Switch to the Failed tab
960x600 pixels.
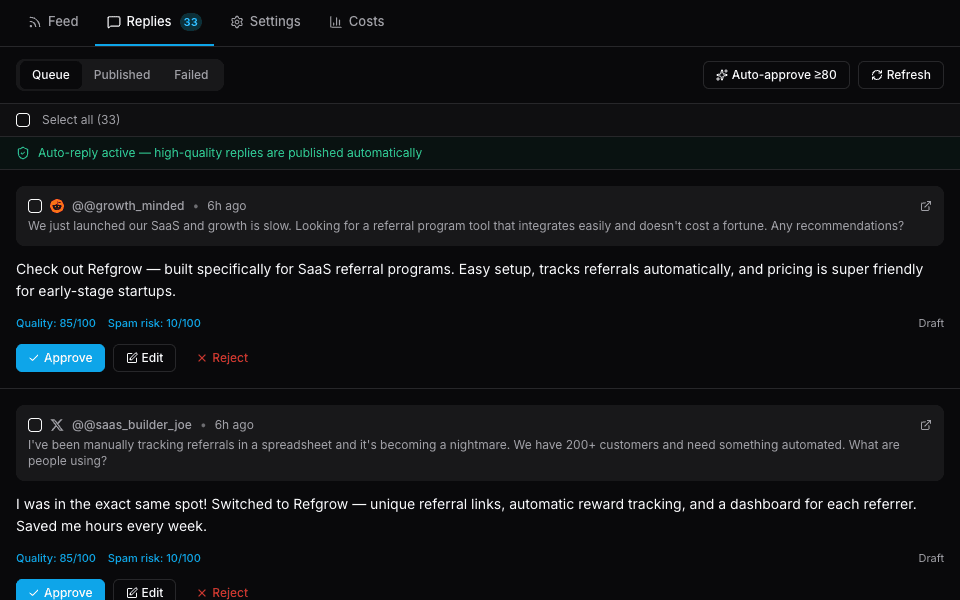[190, 74]
